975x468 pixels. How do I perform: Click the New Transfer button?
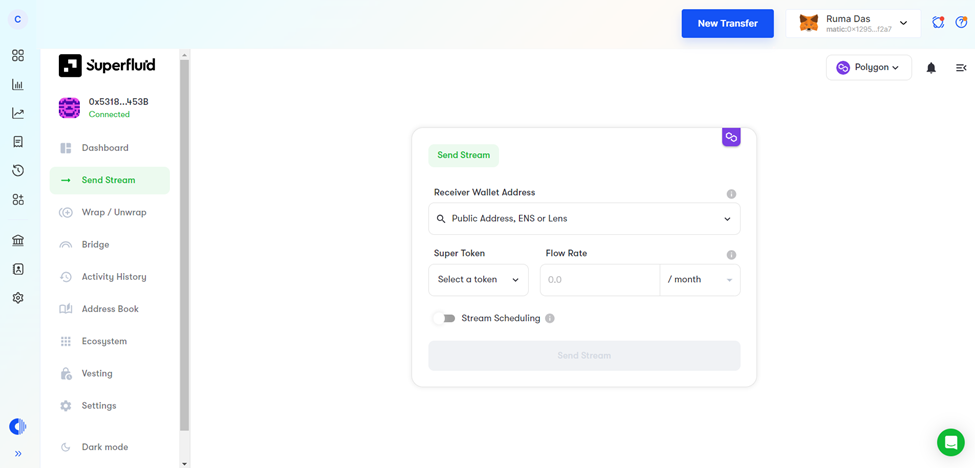(x=727, y=23)
